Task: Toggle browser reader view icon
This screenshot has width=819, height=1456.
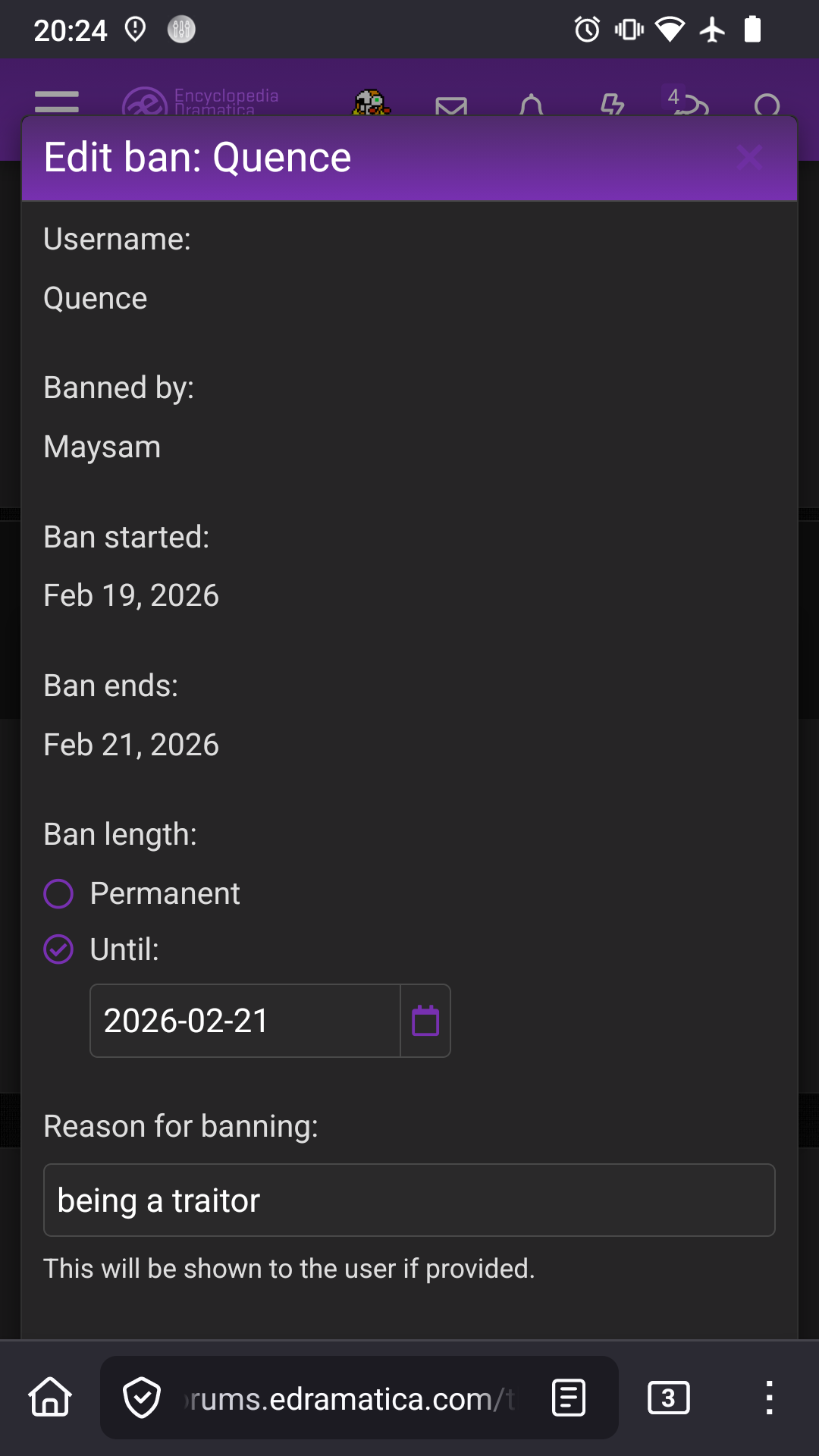Action: (x=569, y=1398)
